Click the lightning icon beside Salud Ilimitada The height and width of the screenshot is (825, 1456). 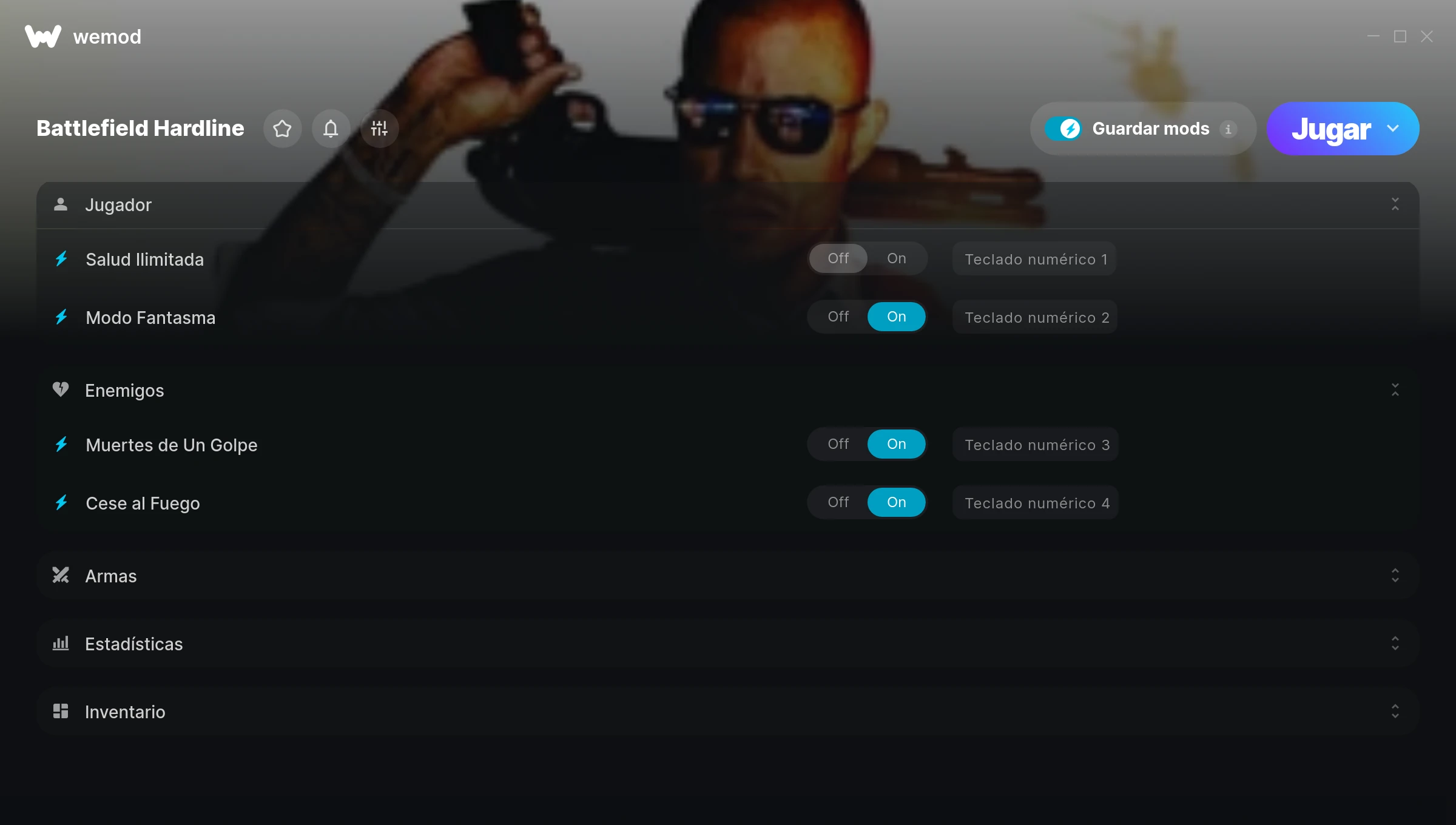(61, 259)
